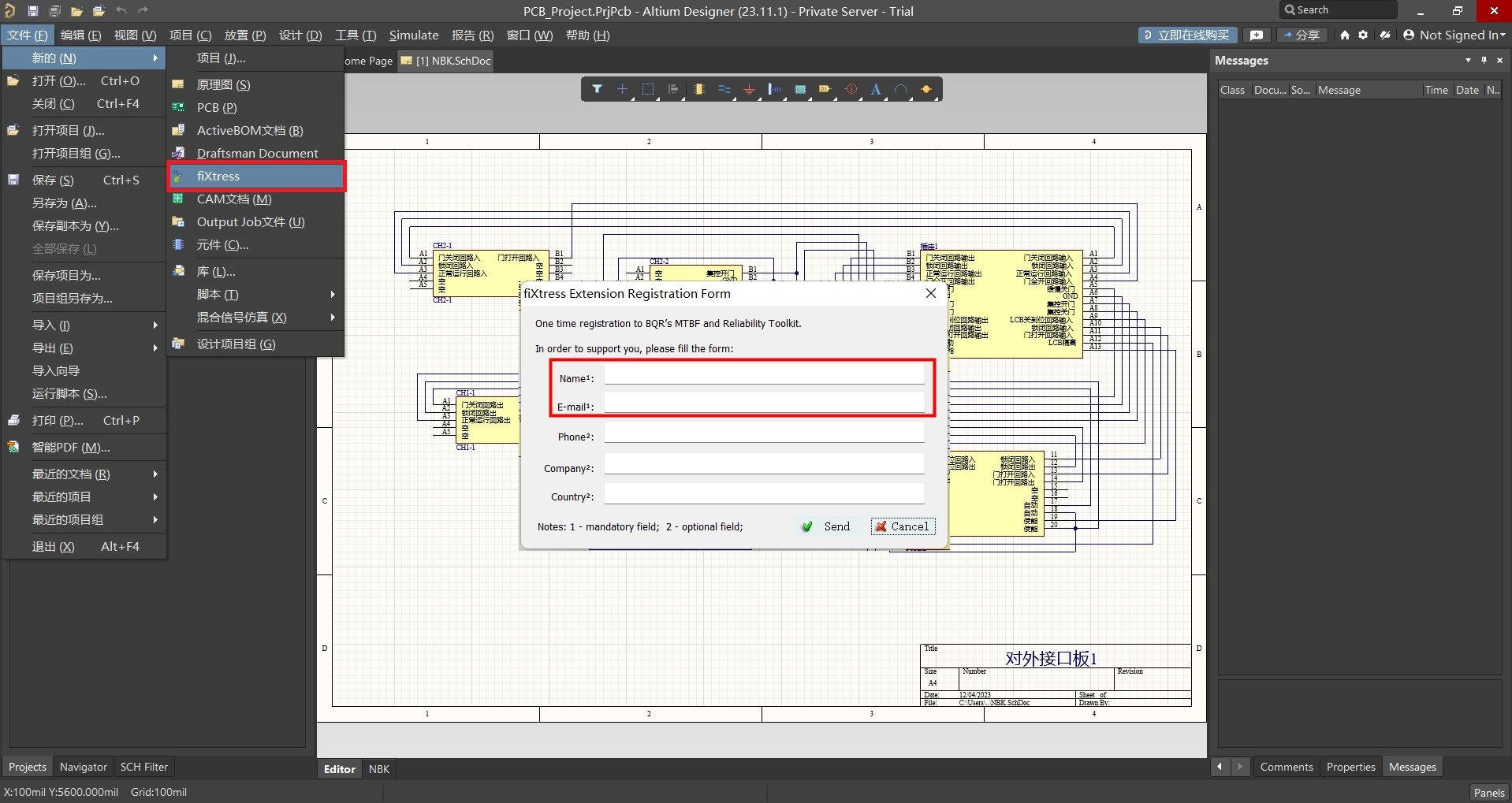Open the Messages panel options dropdown arrow

coord(1468,61)
